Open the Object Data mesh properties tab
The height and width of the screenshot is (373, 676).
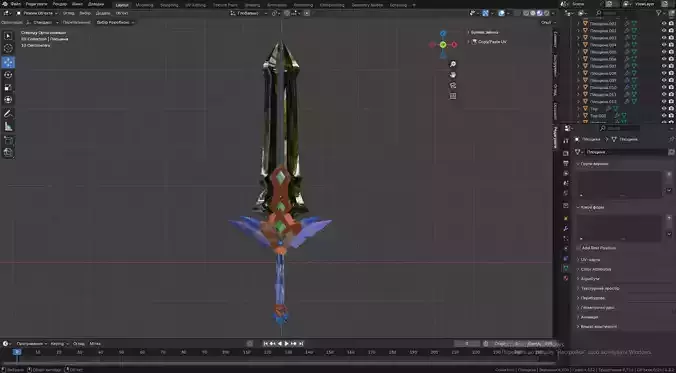point(566,268)
